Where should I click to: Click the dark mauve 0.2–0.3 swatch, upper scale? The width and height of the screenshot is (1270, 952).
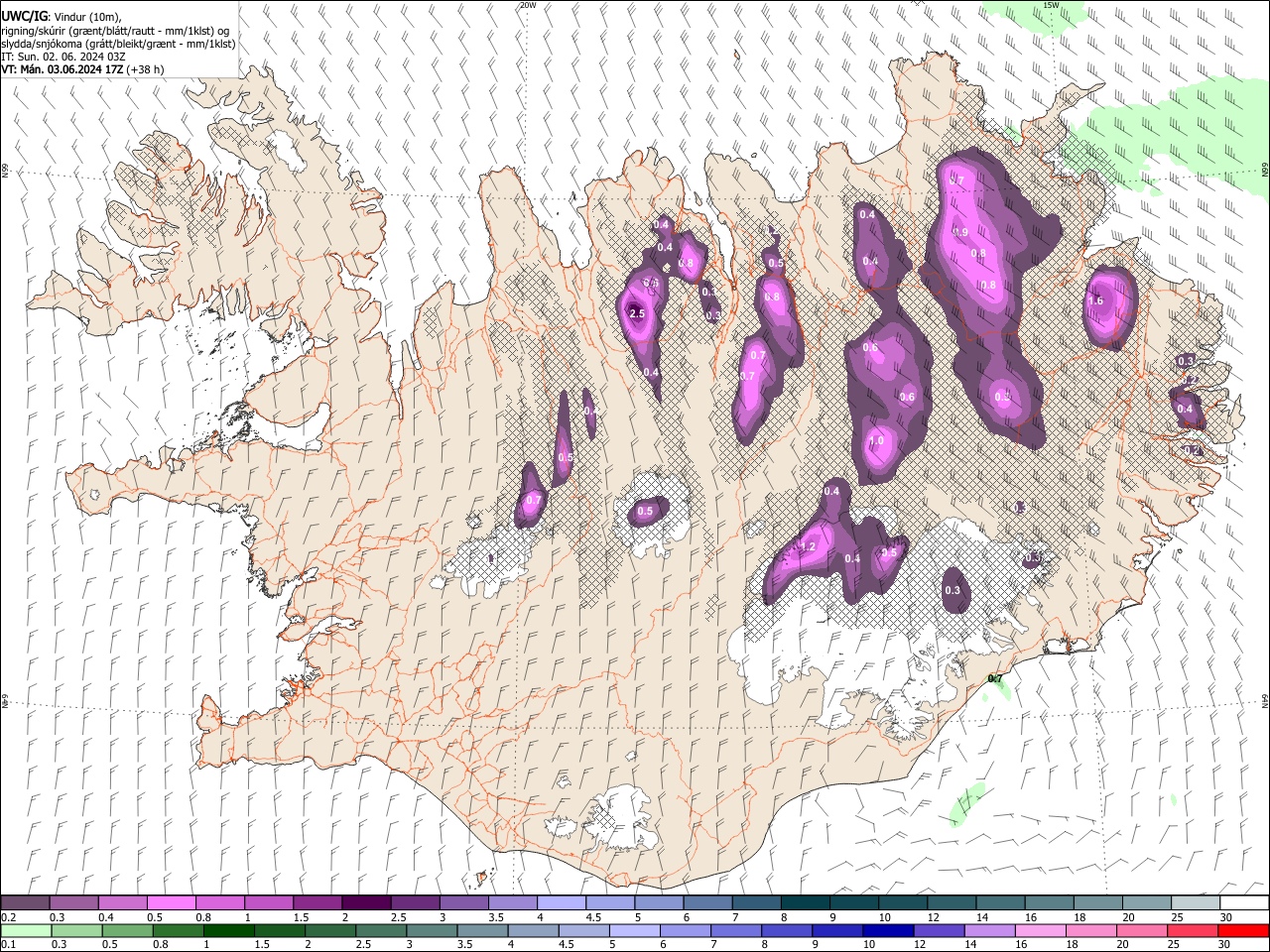click(25, 902)
